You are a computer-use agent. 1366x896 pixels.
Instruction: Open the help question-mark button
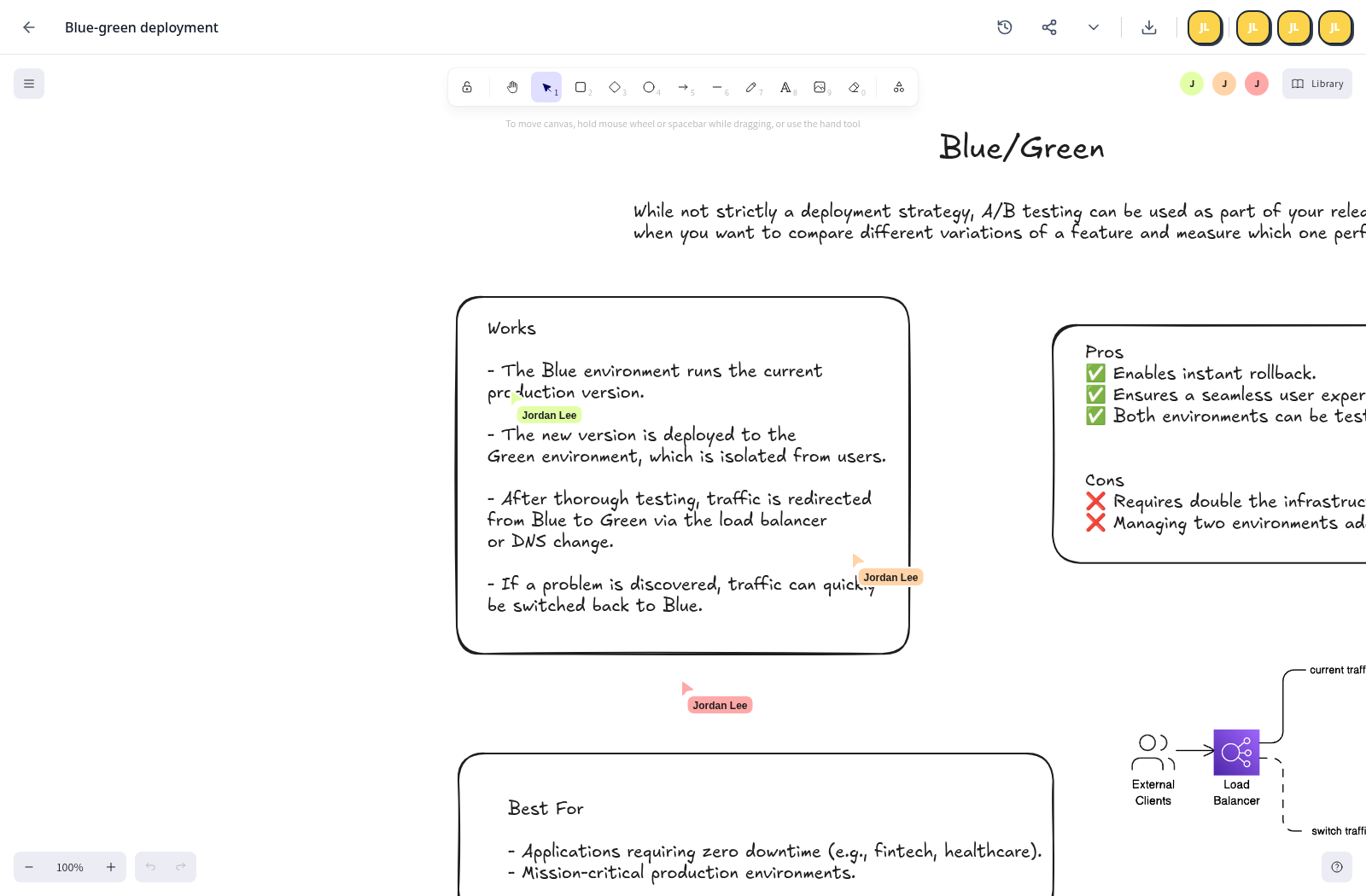point(1337,867)
